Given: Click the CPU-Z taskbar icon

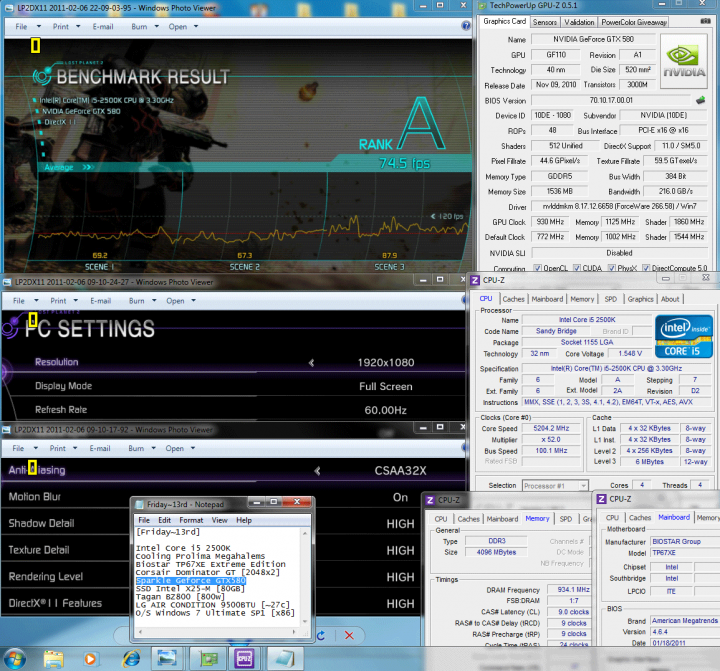Looking at the screenshot, I should (244, 659).
